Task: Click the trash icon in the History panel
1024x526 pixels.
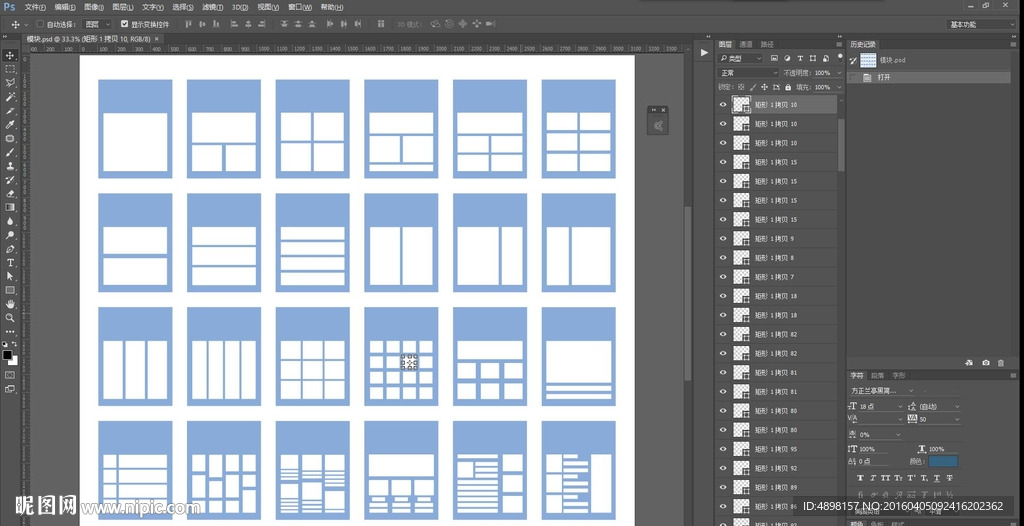Action: pos(1002,363)
